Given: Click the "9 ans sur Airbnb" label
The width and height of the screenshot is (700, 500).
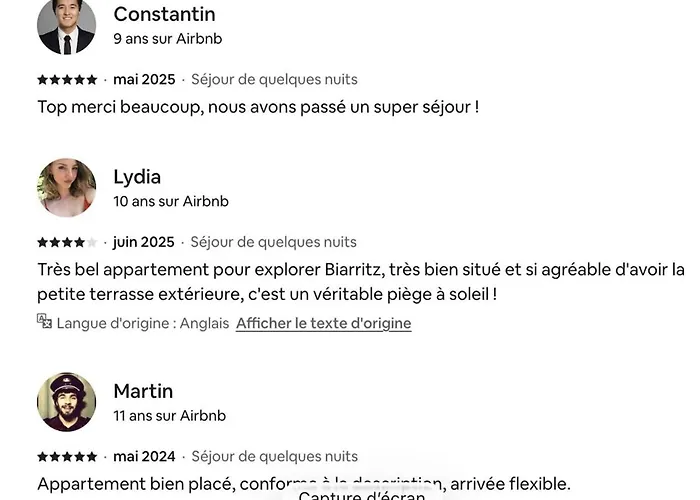Looking at the screenshot, I should tap(167, 39).
